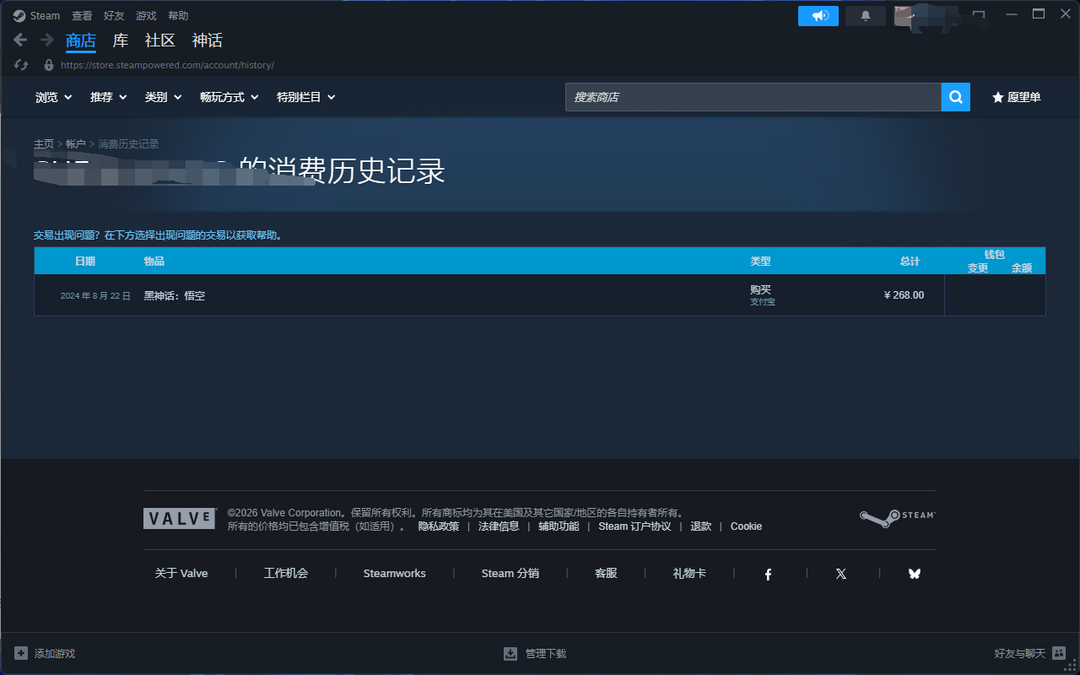This screenshot has height=675, width=1080.
Task: Open the announcements megaphone icon
Action: point(818,16)
